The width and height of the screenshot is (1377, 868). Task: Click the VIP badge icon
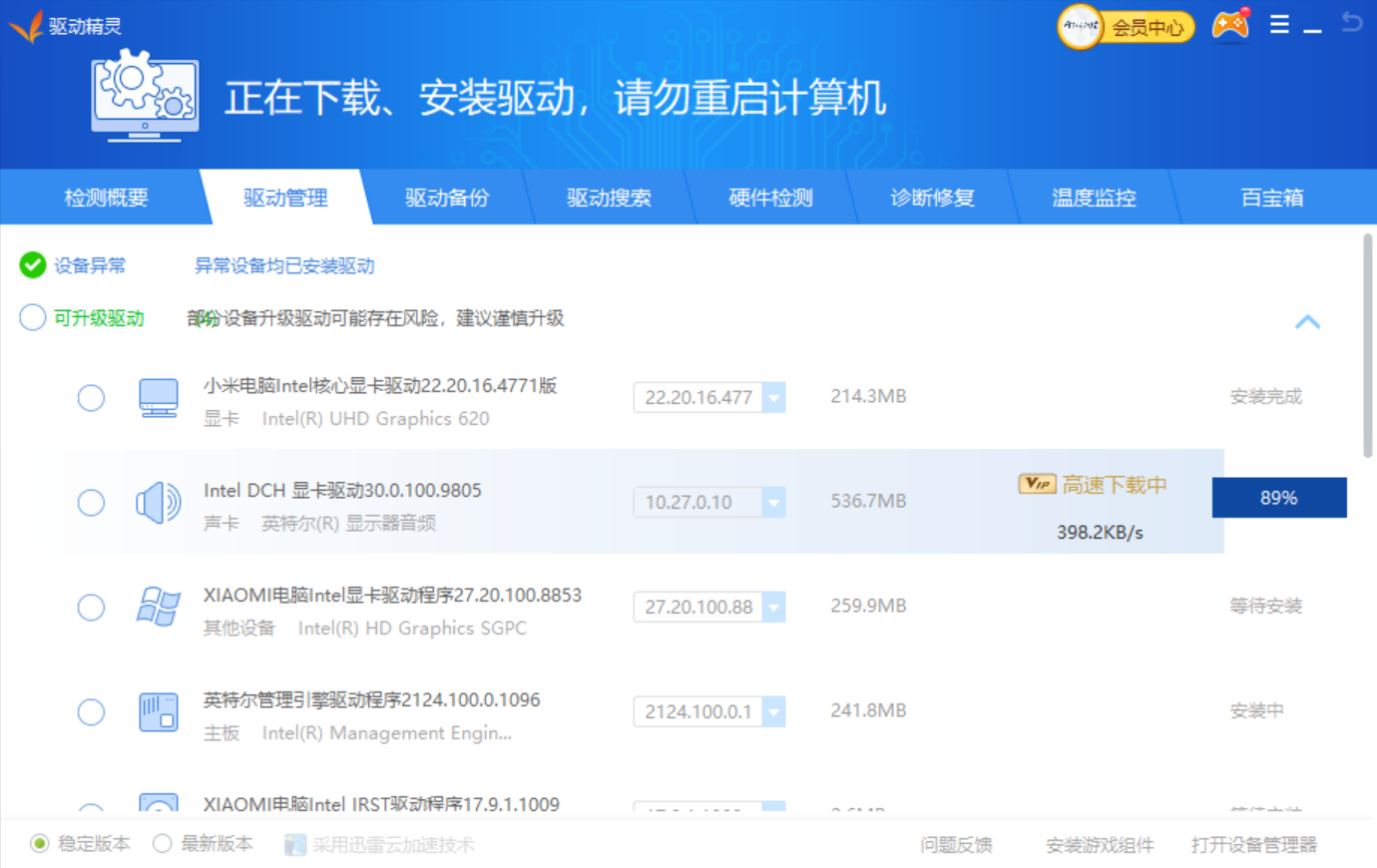tap(1037, 484)
